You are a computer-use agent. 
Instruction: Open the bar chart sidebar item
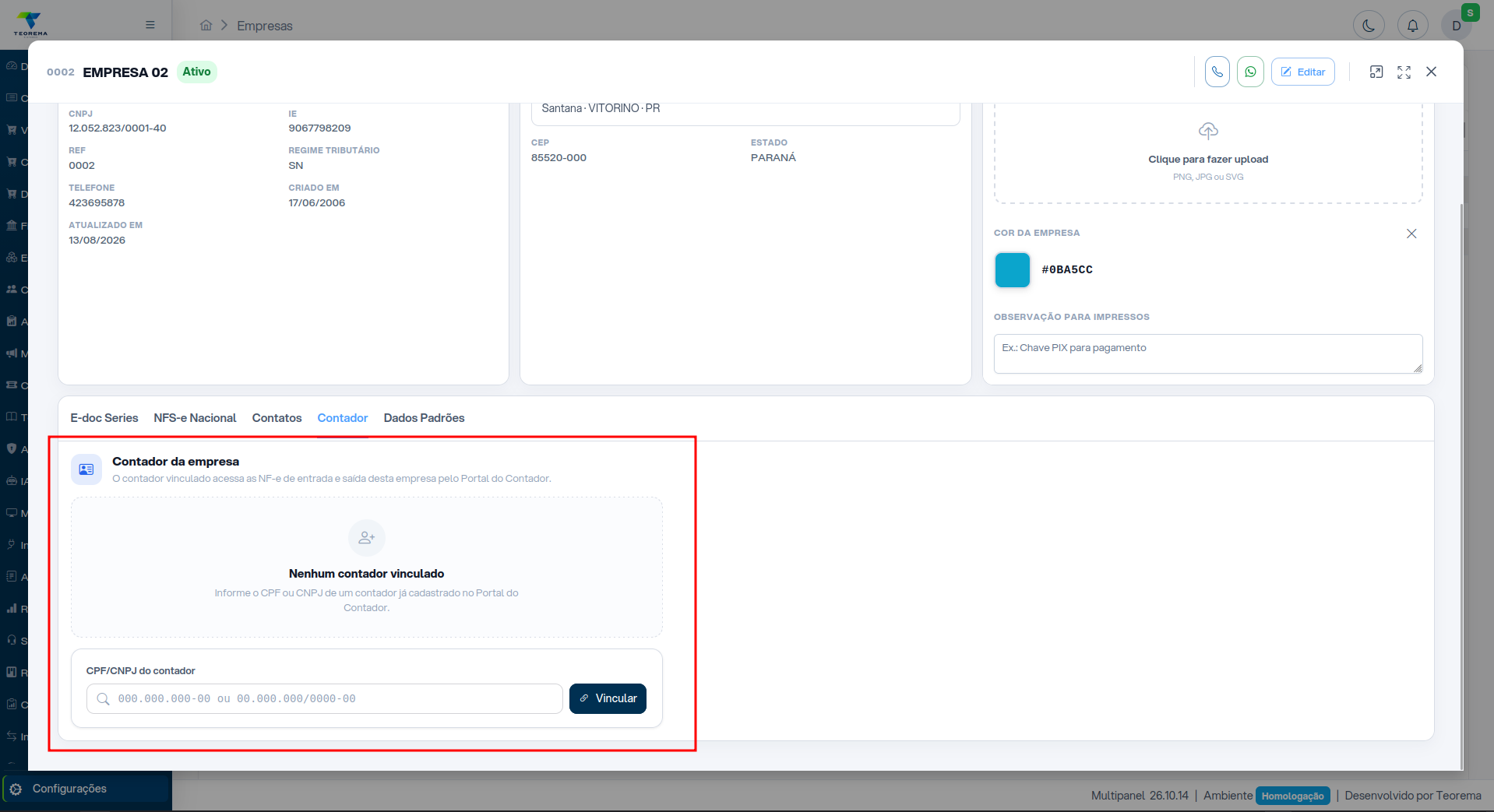click(12, 609)
